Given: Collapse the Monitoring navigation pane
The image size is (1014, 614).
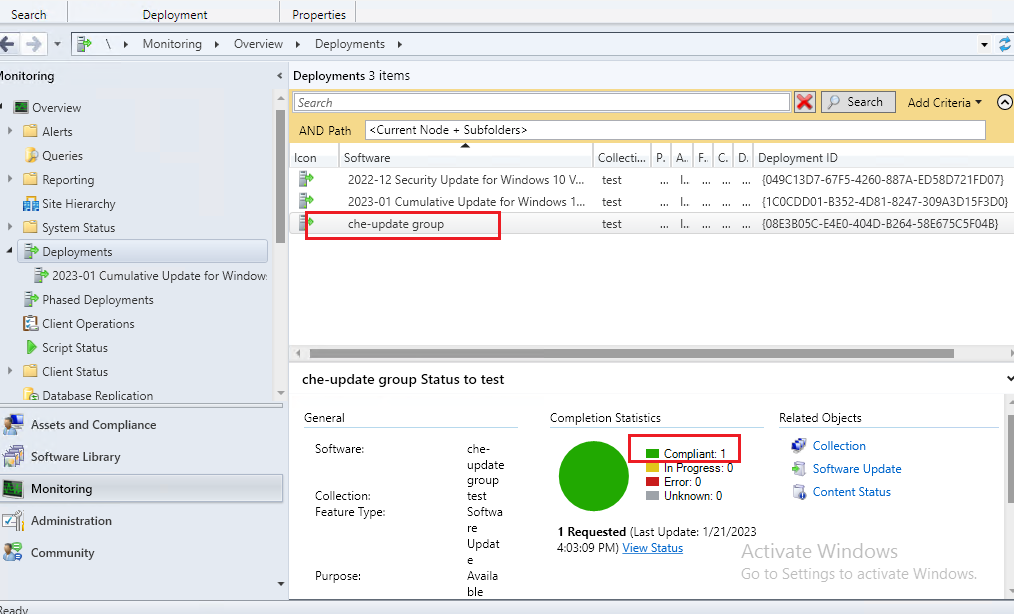Looking at the screenshot, I should click(x=279, y=76).
